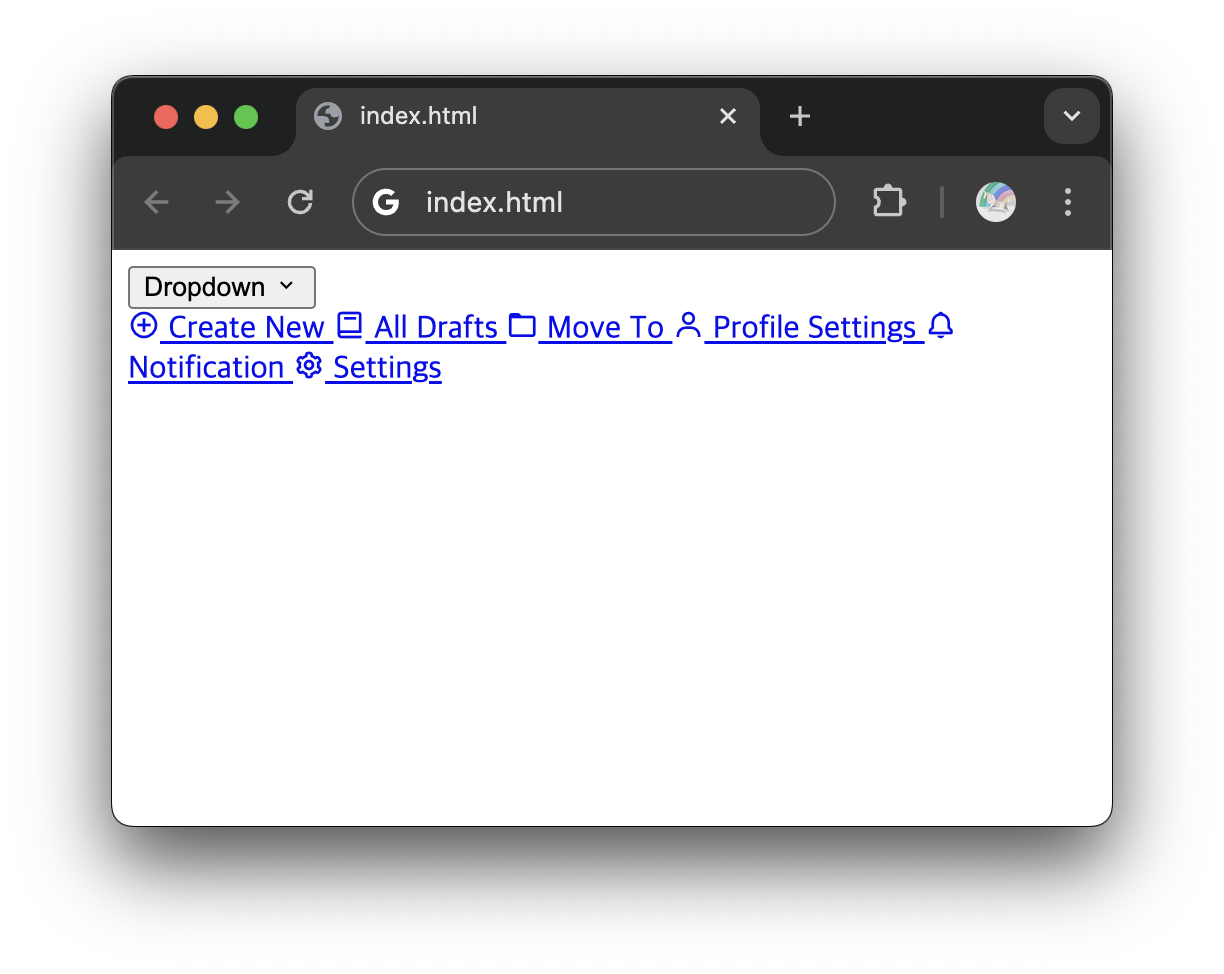Click the green maximize window button

[246, 117]
